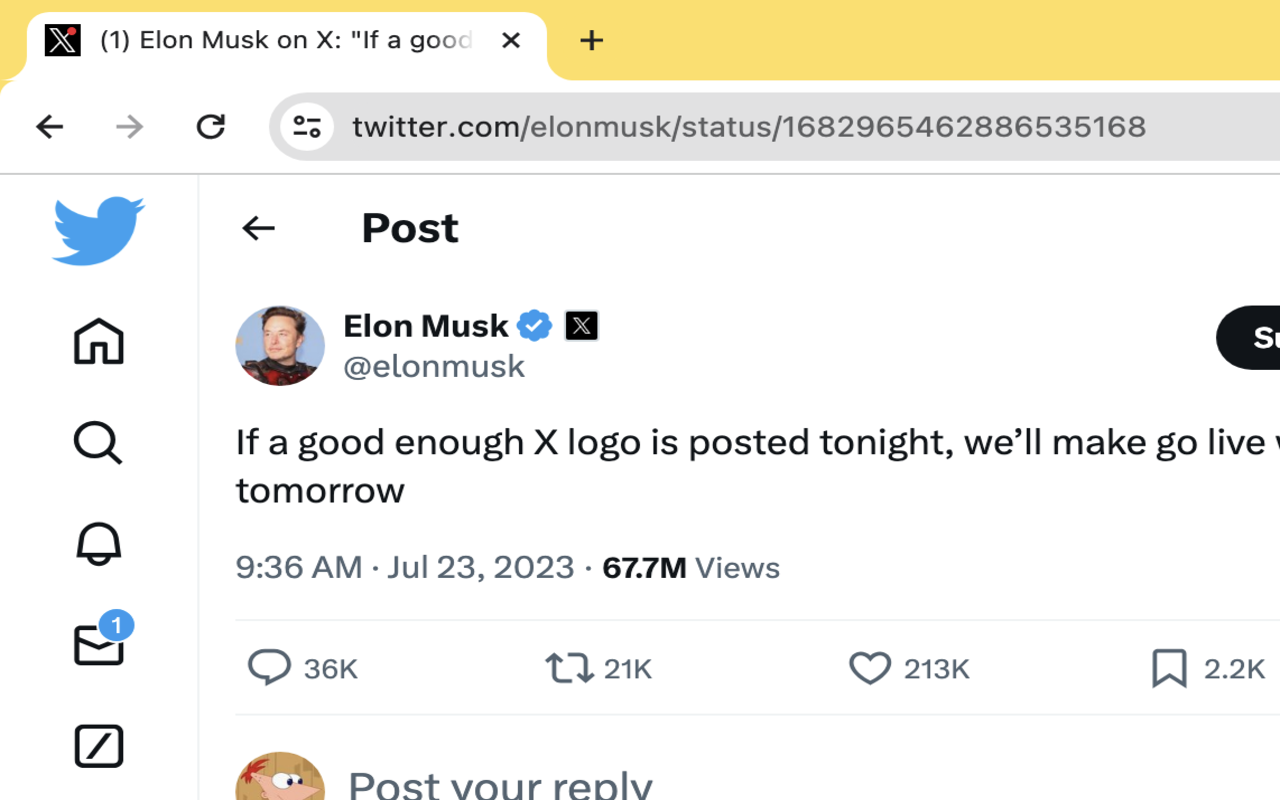Open the slash-square icon in sidebar
The width and height of the screenshot is (1280, 800).
98,746
